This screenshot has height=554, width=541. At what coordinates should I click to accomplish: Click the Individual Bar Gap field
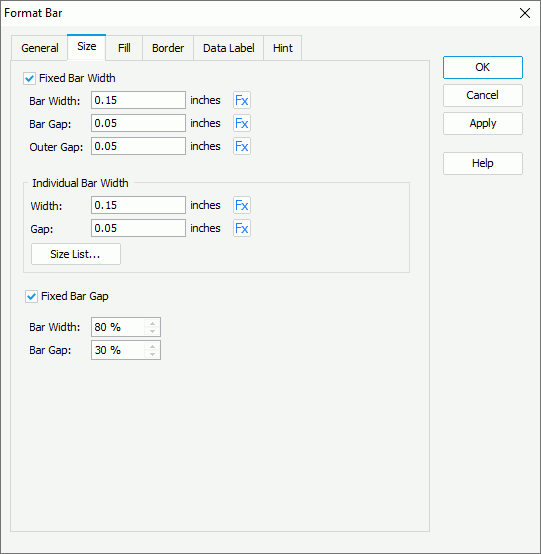[138, 228]
